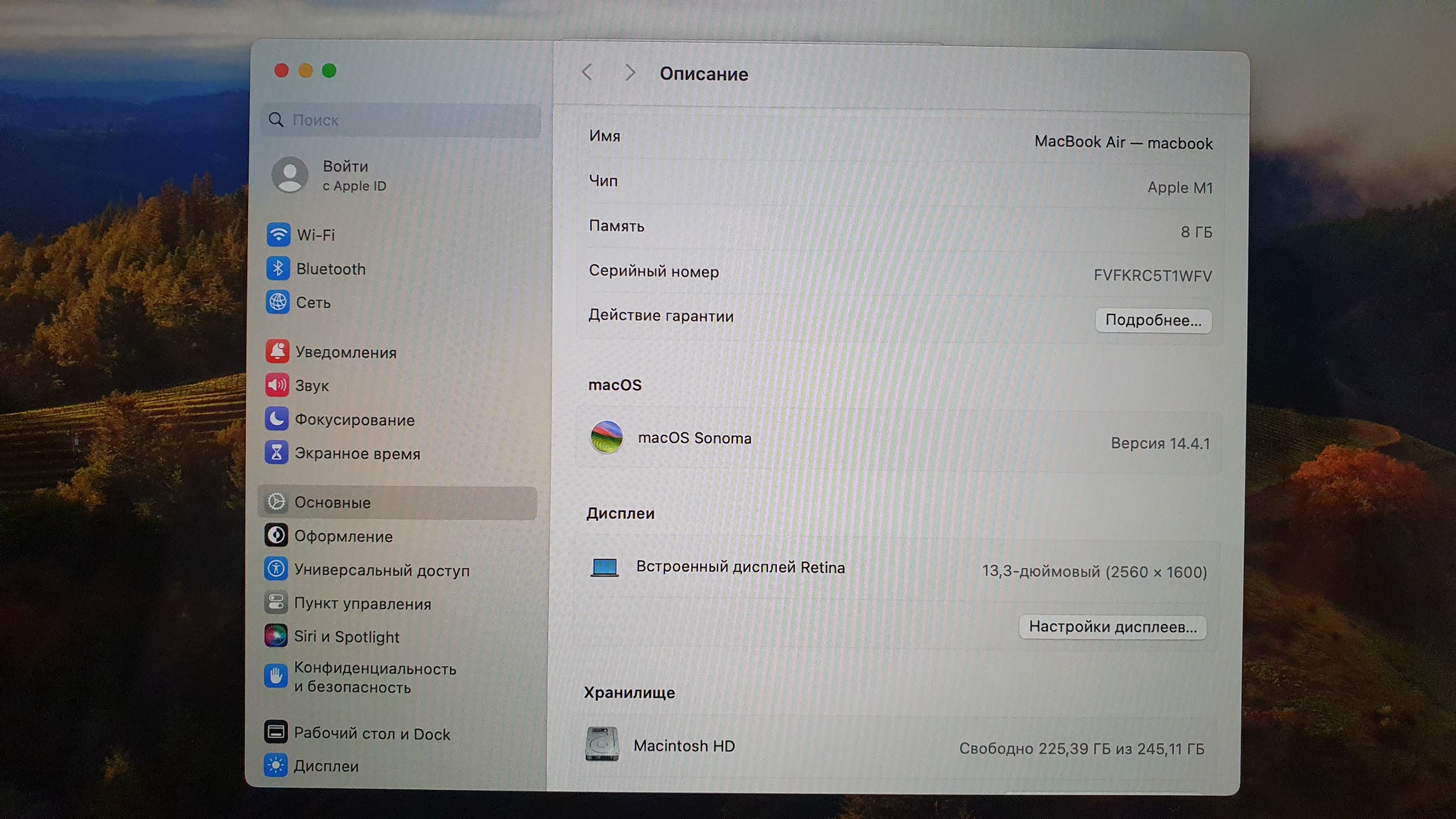Click the Focus (Фокусирование) moon icon

[x=277, y=419]
